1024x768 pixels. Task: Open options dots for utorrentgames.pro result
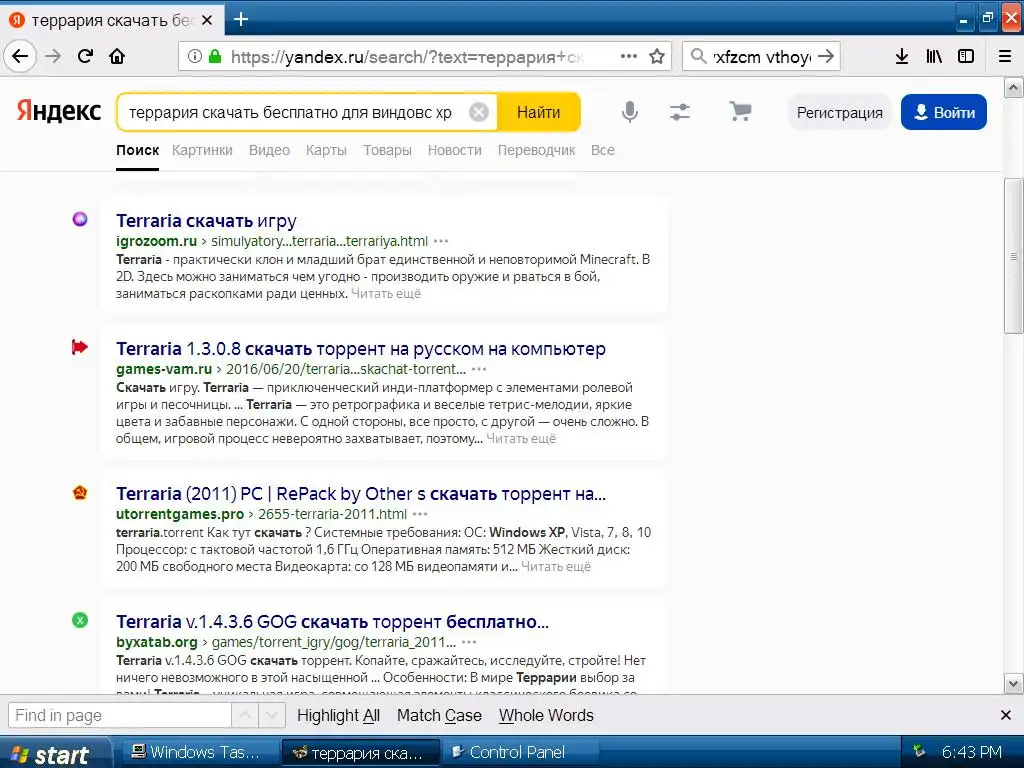click(421, 514)
